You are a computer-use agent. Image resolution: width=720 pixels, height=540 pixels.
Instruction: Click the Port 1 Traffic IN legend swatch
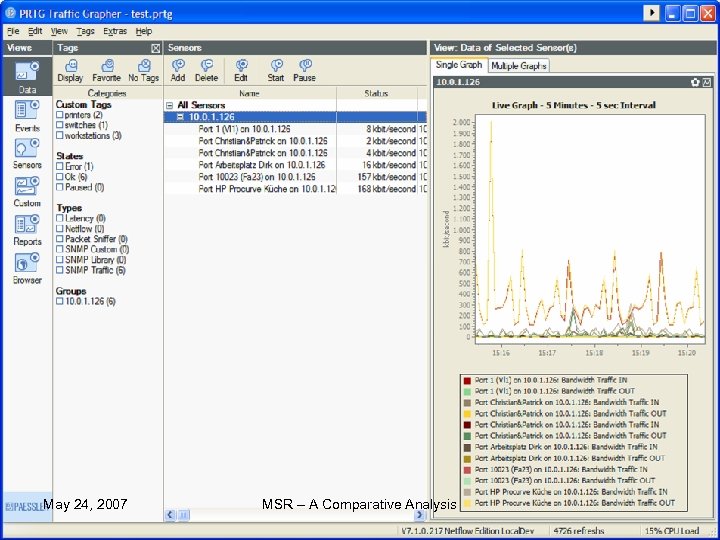[467, 381]
